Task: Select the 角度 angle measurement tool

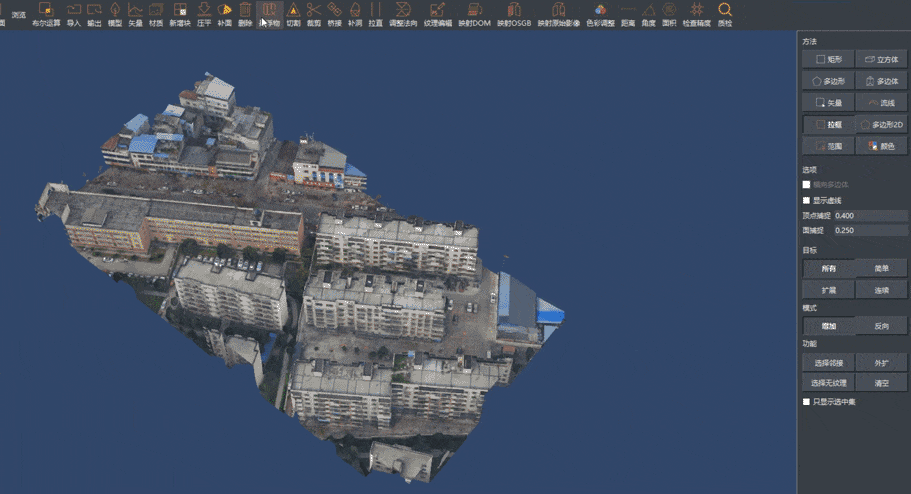Action: click(x=648, y=13)
